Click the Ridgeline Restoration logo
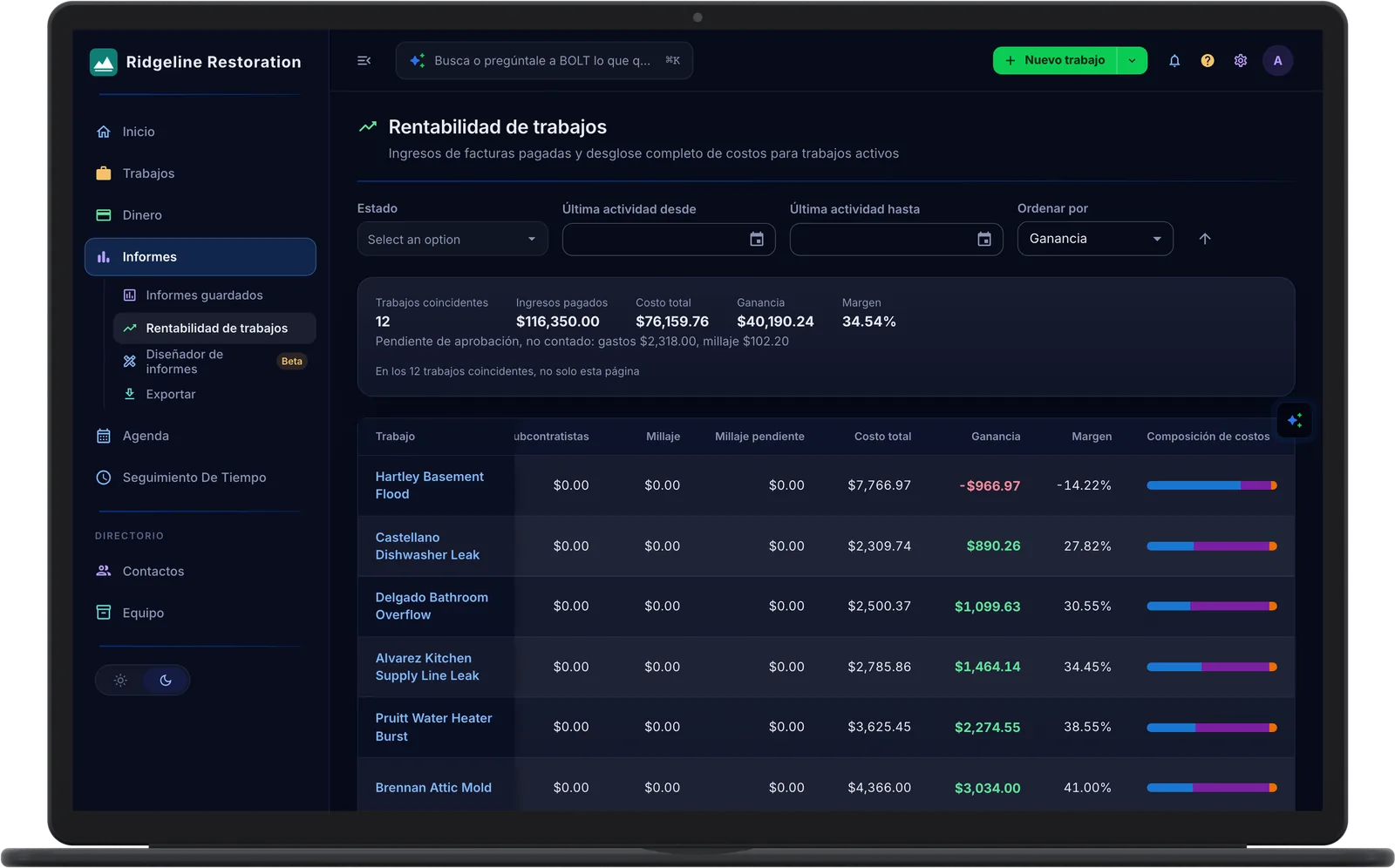The image size is (1395, 868). coord(104,62)
